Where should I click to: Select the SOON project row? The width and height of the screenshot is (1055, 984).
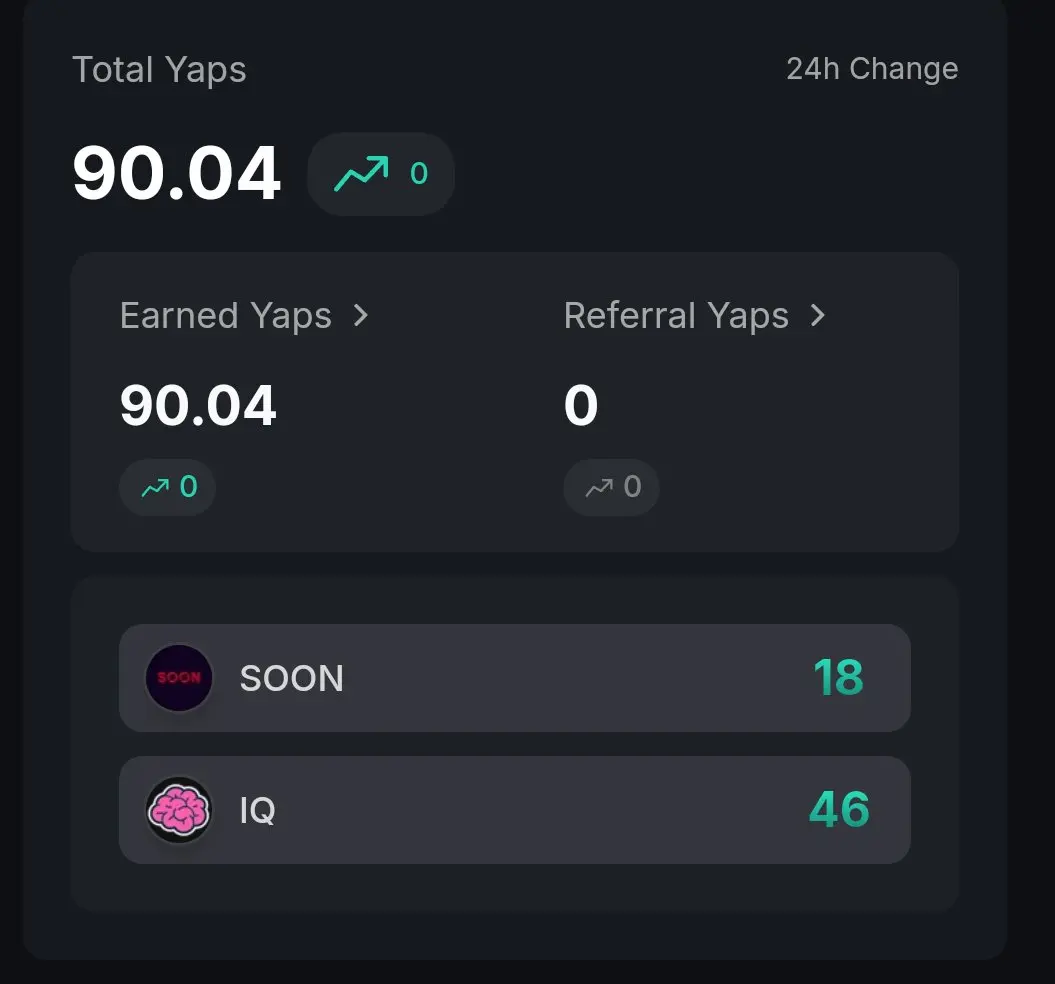tap(515, 678)
